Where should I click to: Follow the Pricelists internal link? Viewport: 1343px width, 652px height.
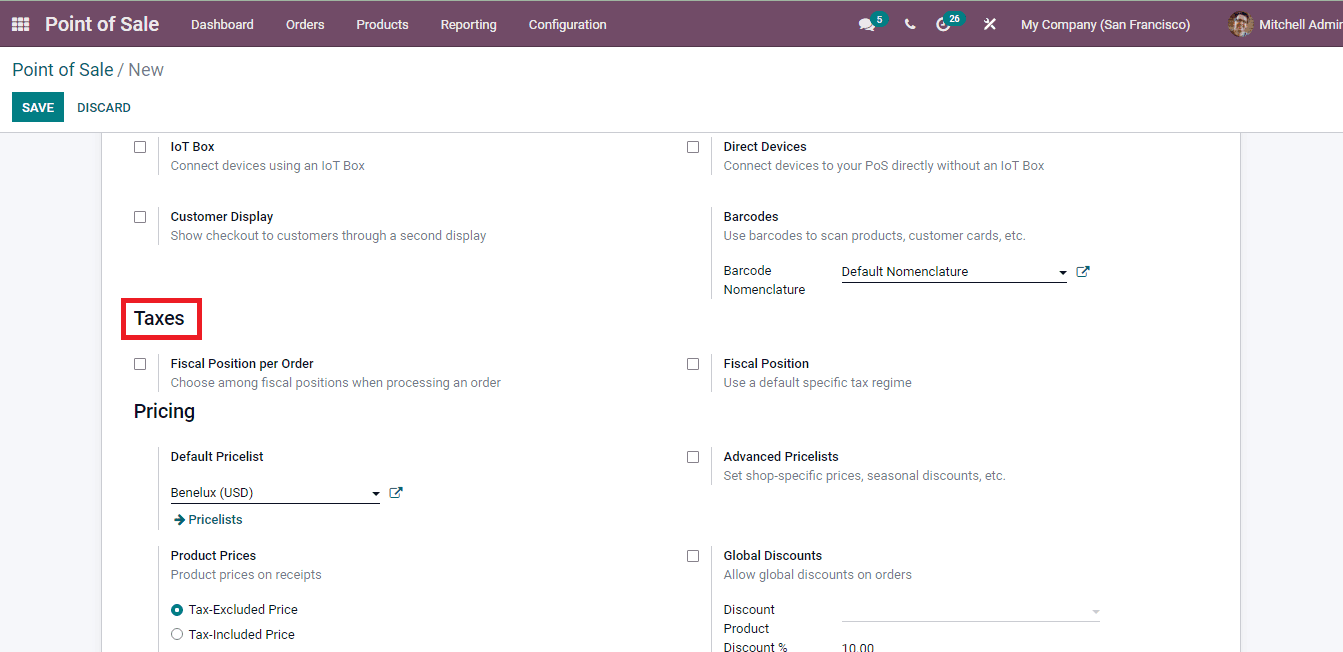coord(207,519)
